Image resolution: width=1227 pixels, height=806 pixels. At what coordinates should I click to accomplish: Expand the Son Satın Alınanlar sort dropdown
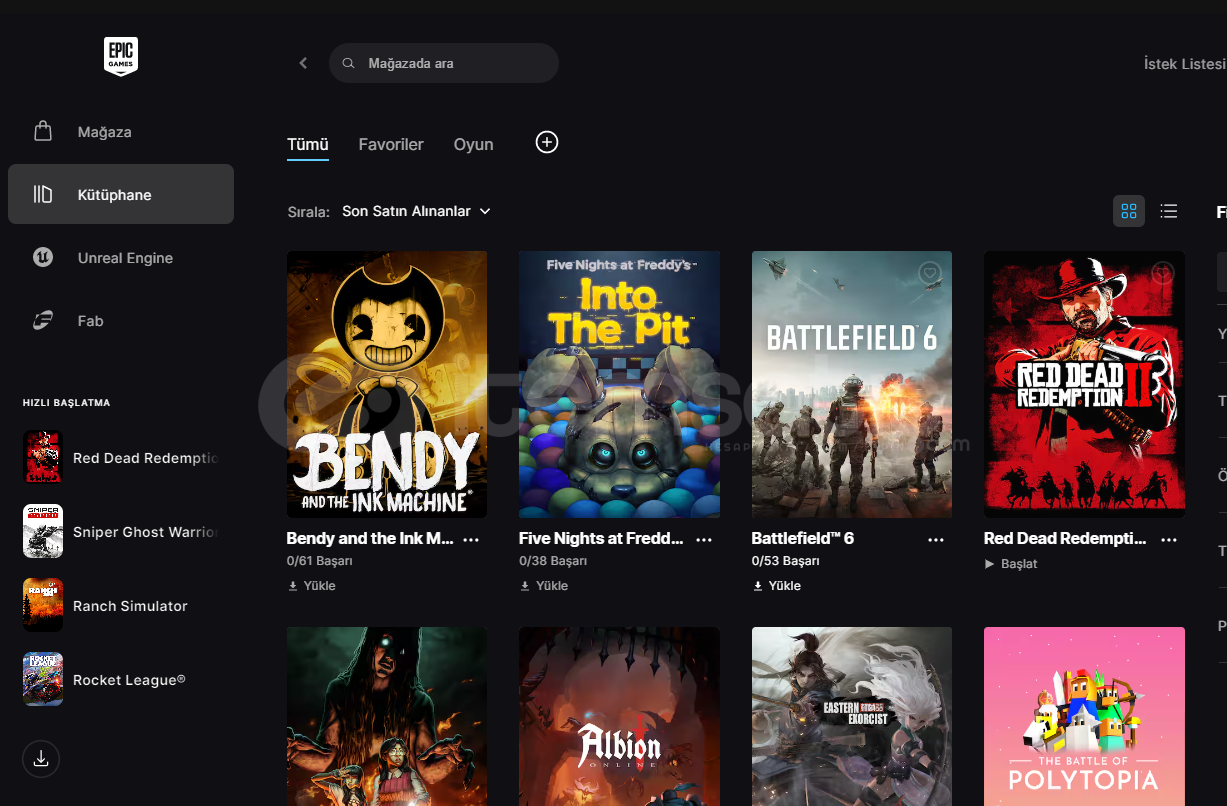(x=416, y=211)
